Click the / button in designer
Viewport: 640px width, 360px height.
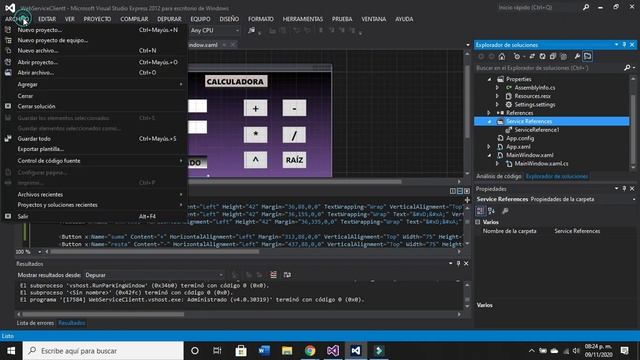[x=294, y=135]
